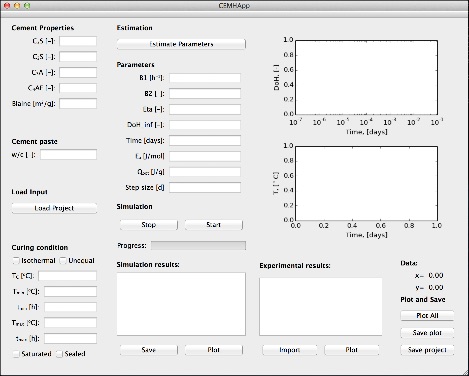Click the temperature versus time plot
Viewport: 469px width, 376px height.
[x=367, y=183]
